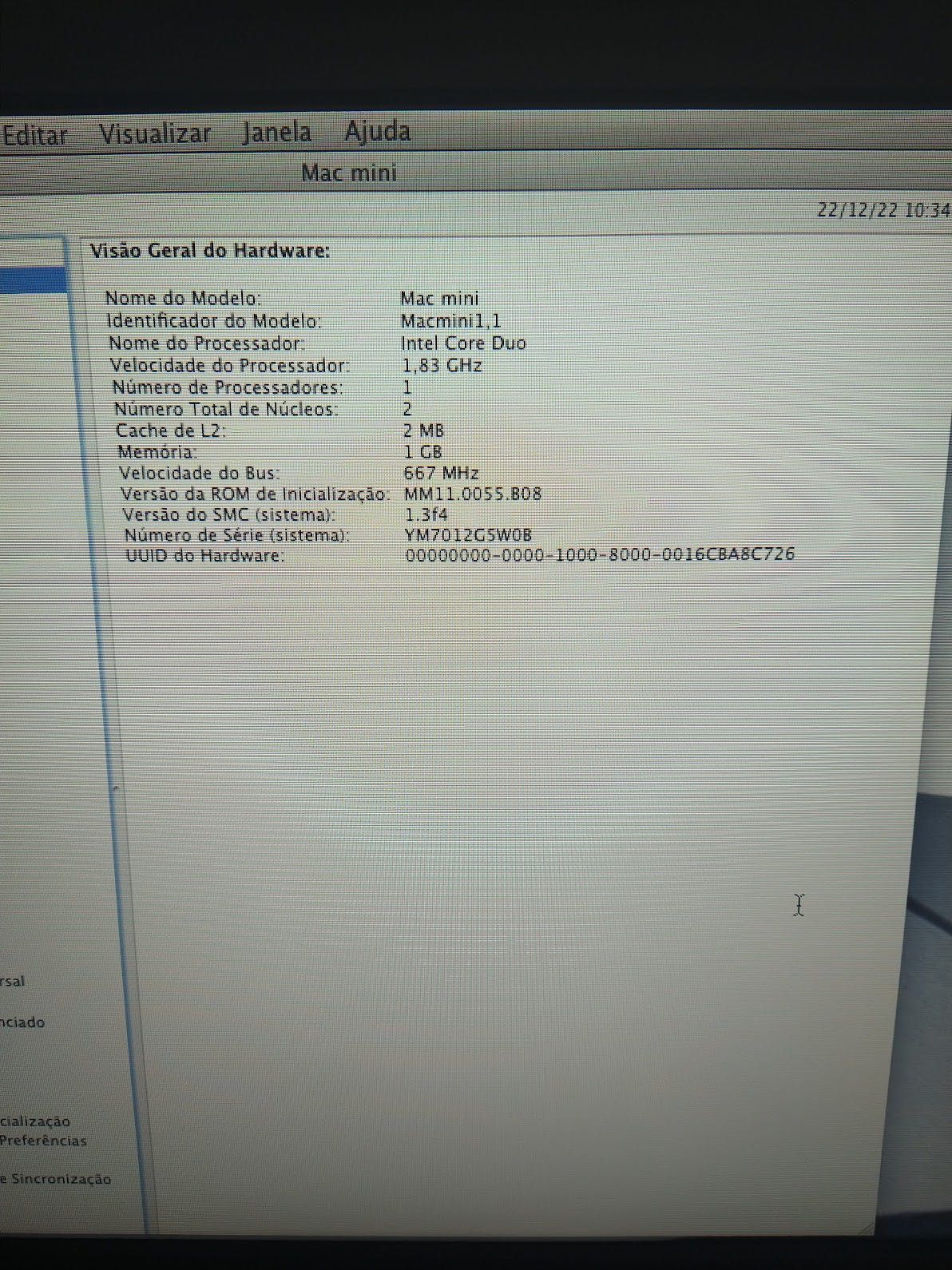This screenshot has height=1270, width=952.
Task: Click the Velocidade do Bus label
Action: click(x=200, y=473)
